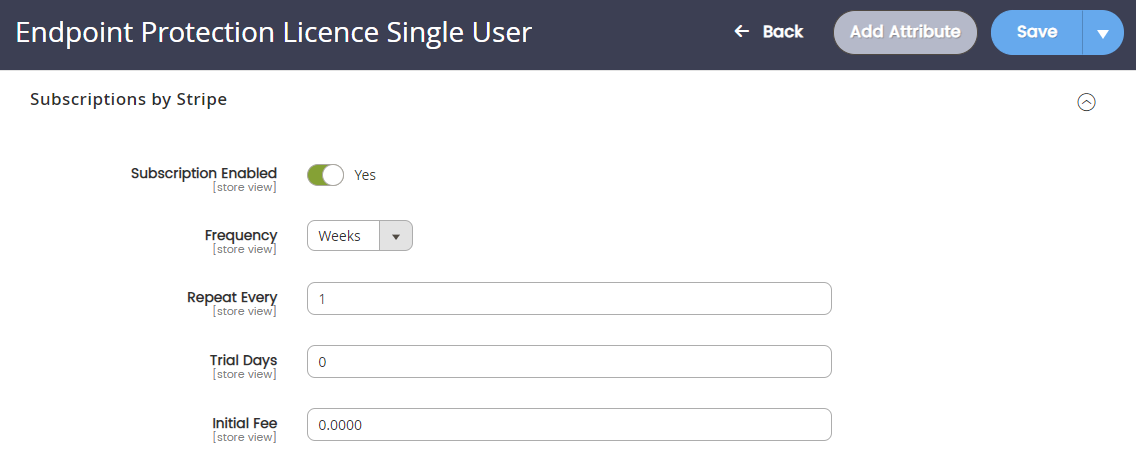Click the Endpoint Protection Licence Single User title

click(274, 33)
